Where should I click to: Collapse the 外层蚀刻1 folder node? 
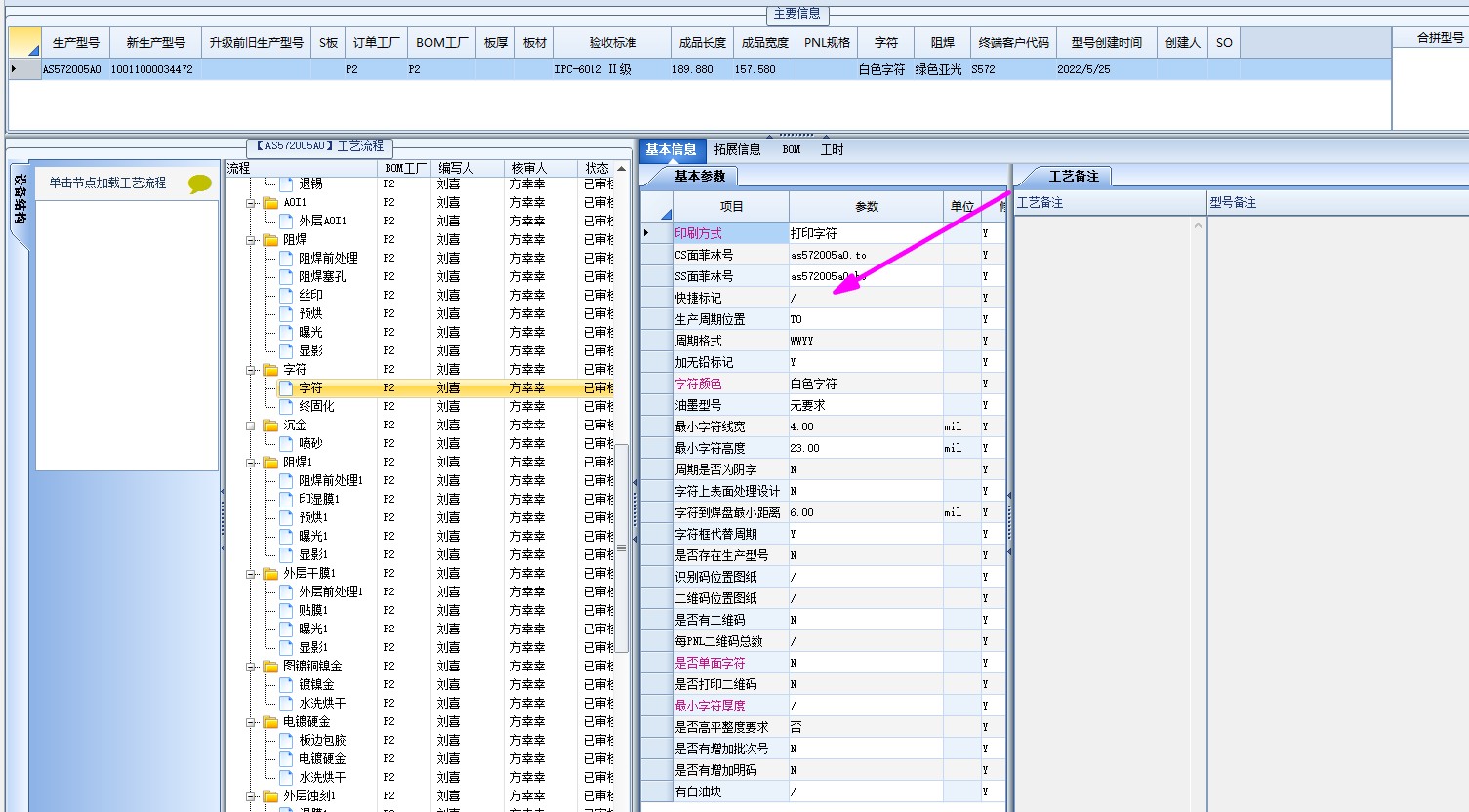(251, 796)
